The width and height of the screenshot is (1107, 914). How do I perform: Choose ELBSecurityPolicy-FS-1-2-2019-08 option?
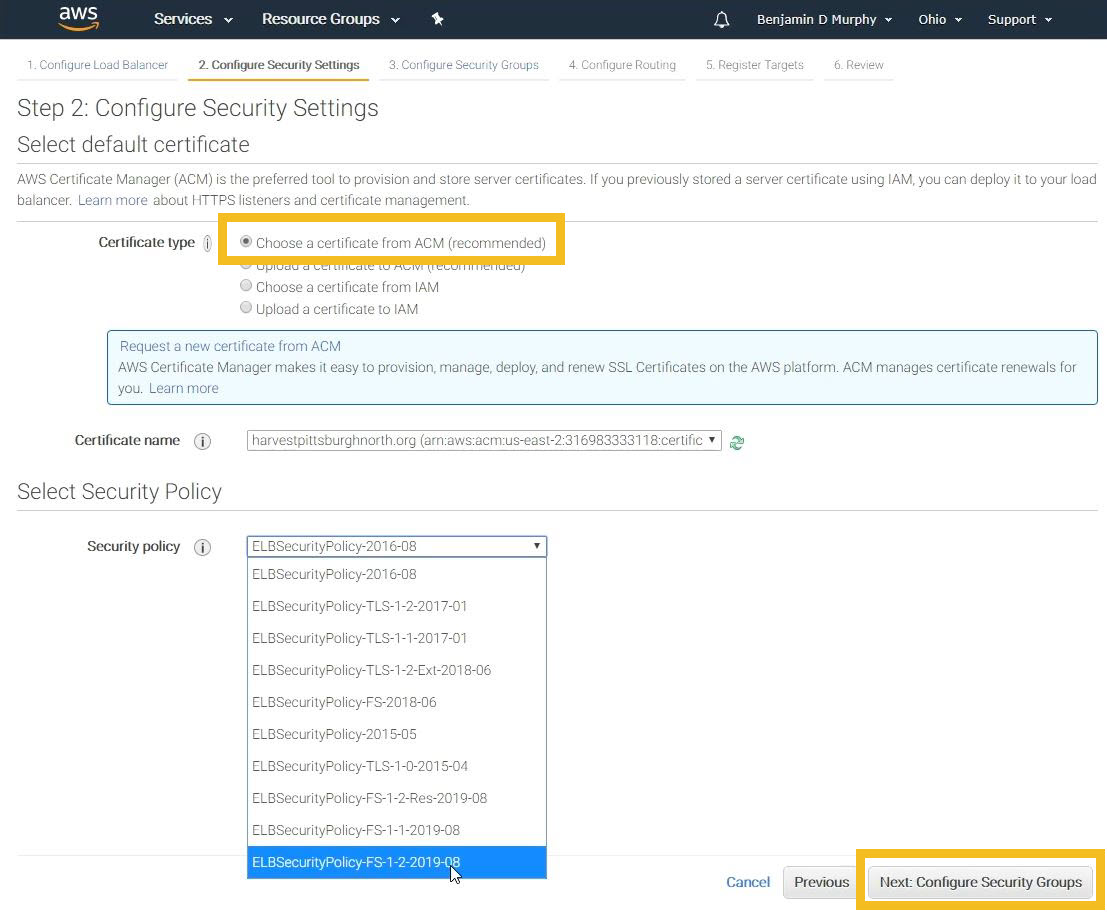[x=397, y=862]
